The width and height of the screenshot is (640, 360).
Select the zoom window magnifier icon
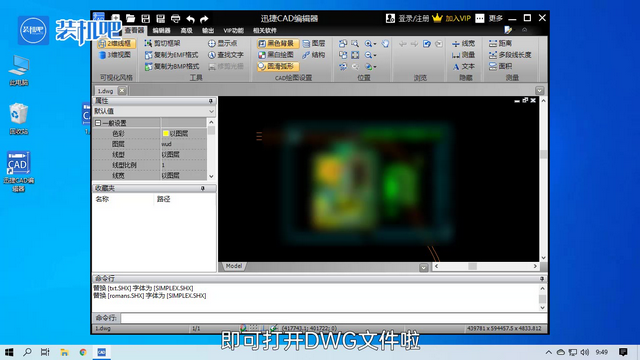coord(355,43)
